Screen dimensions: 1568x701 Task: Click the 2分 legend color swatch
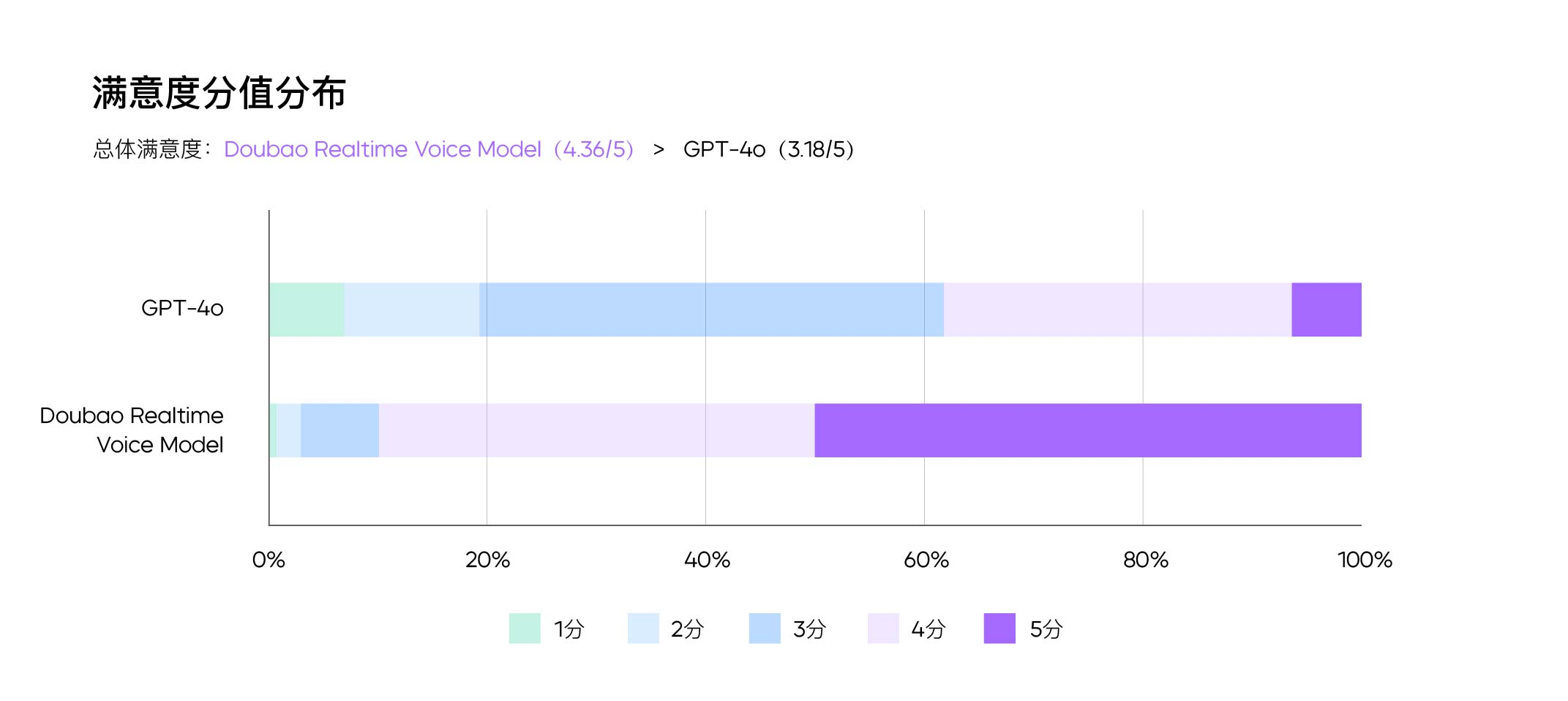click(x=643, y=628)
